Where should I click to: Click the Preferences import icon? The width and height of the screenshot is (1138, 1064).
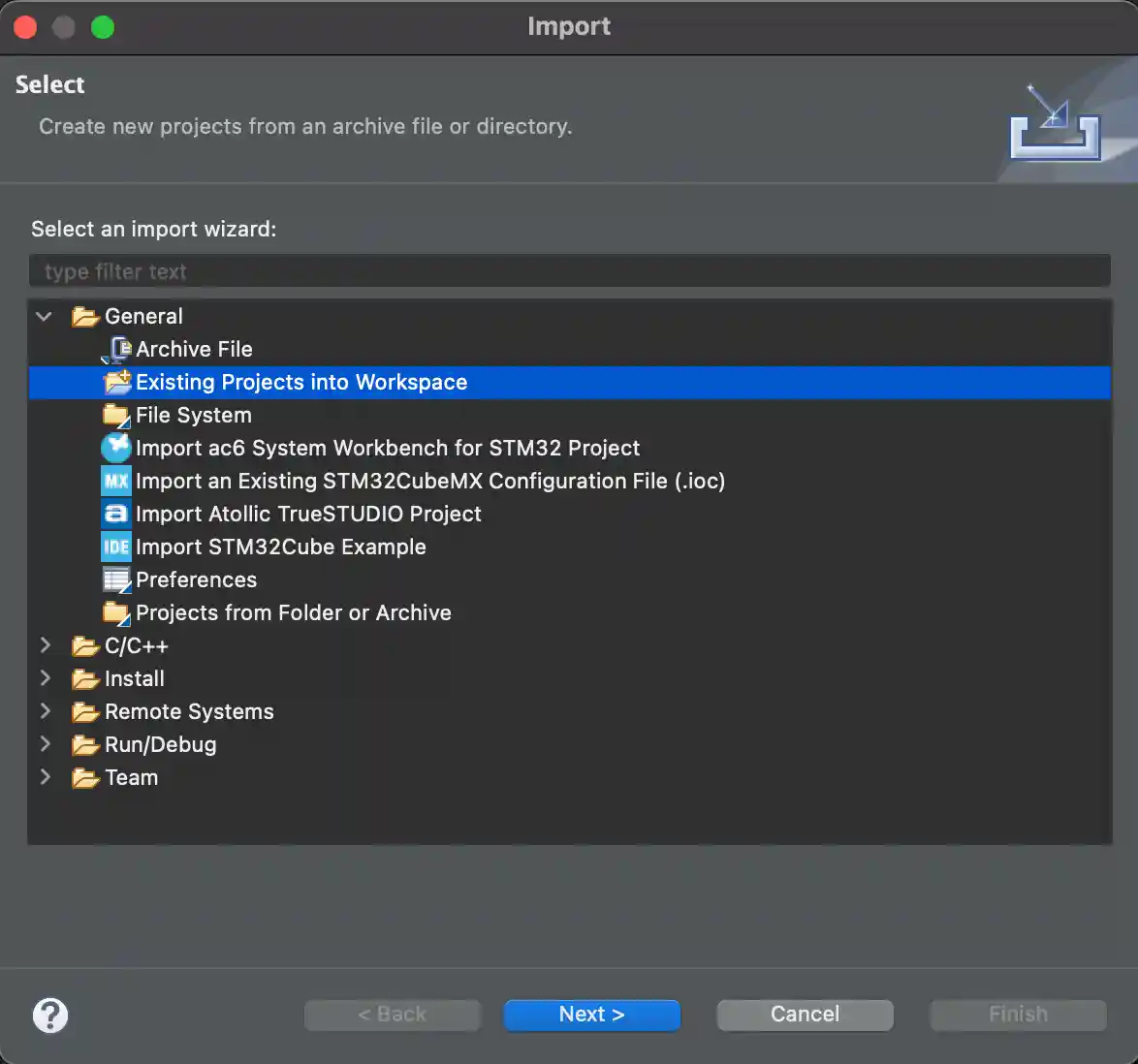115,579
